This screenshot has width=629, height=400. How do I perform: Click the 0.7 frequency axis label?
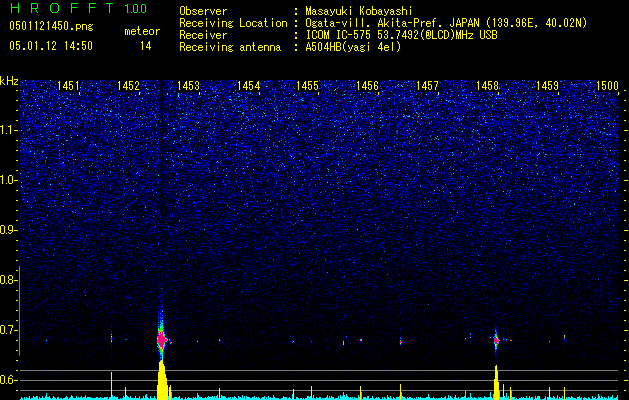[x=8, y=330]
